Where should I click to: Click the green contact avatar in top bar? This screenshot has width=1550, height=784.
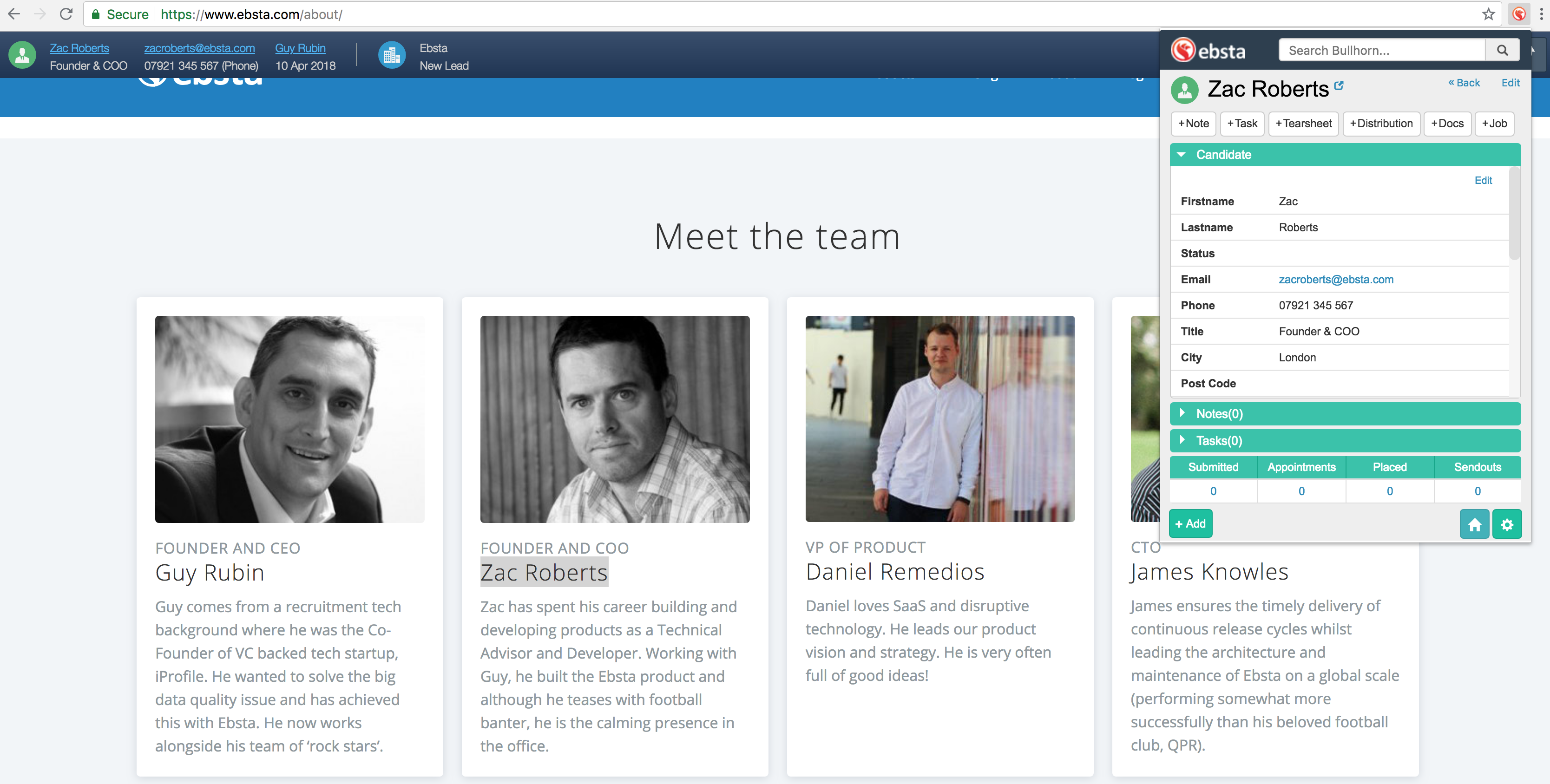pos(22,56)
